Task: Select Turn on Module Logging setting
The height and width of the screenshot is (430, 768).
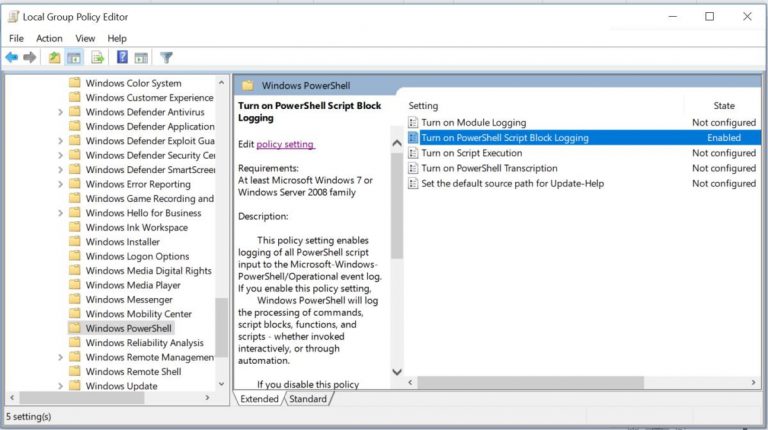Action: [x=473, y=122]
